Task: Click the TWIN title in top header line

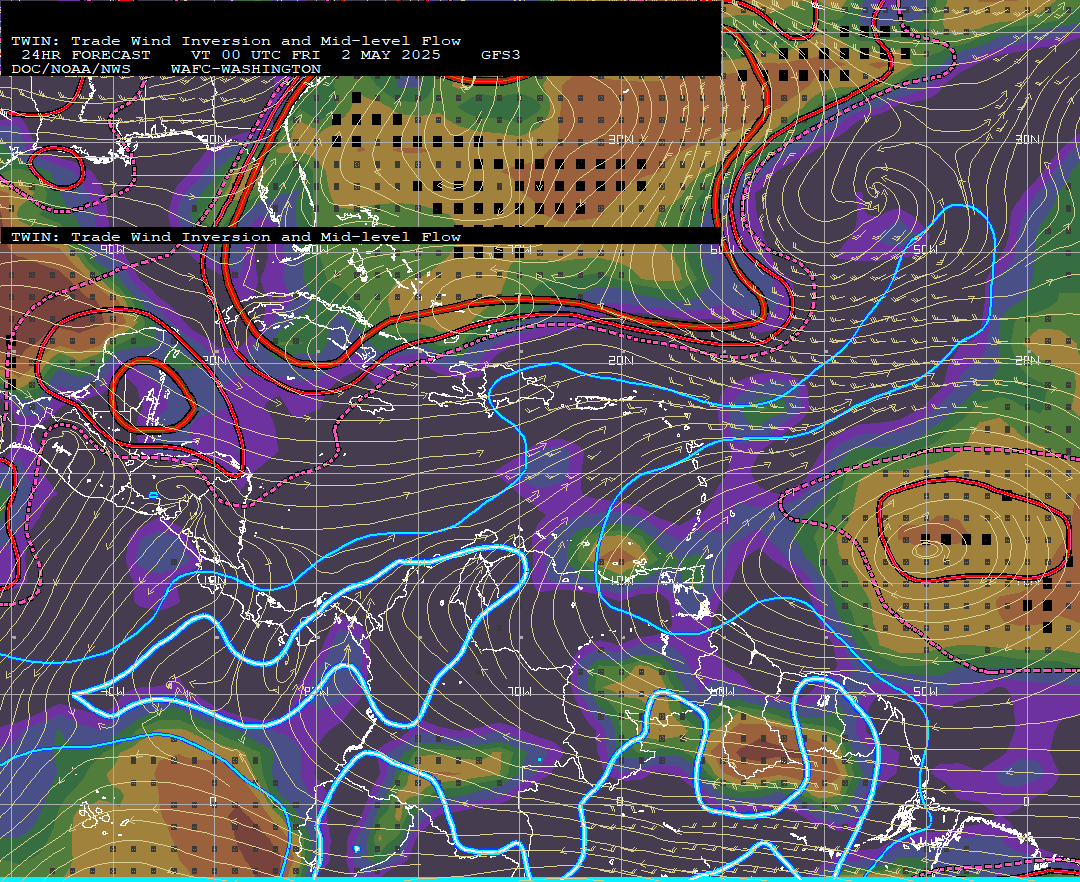Action: [x=236, y=41]
